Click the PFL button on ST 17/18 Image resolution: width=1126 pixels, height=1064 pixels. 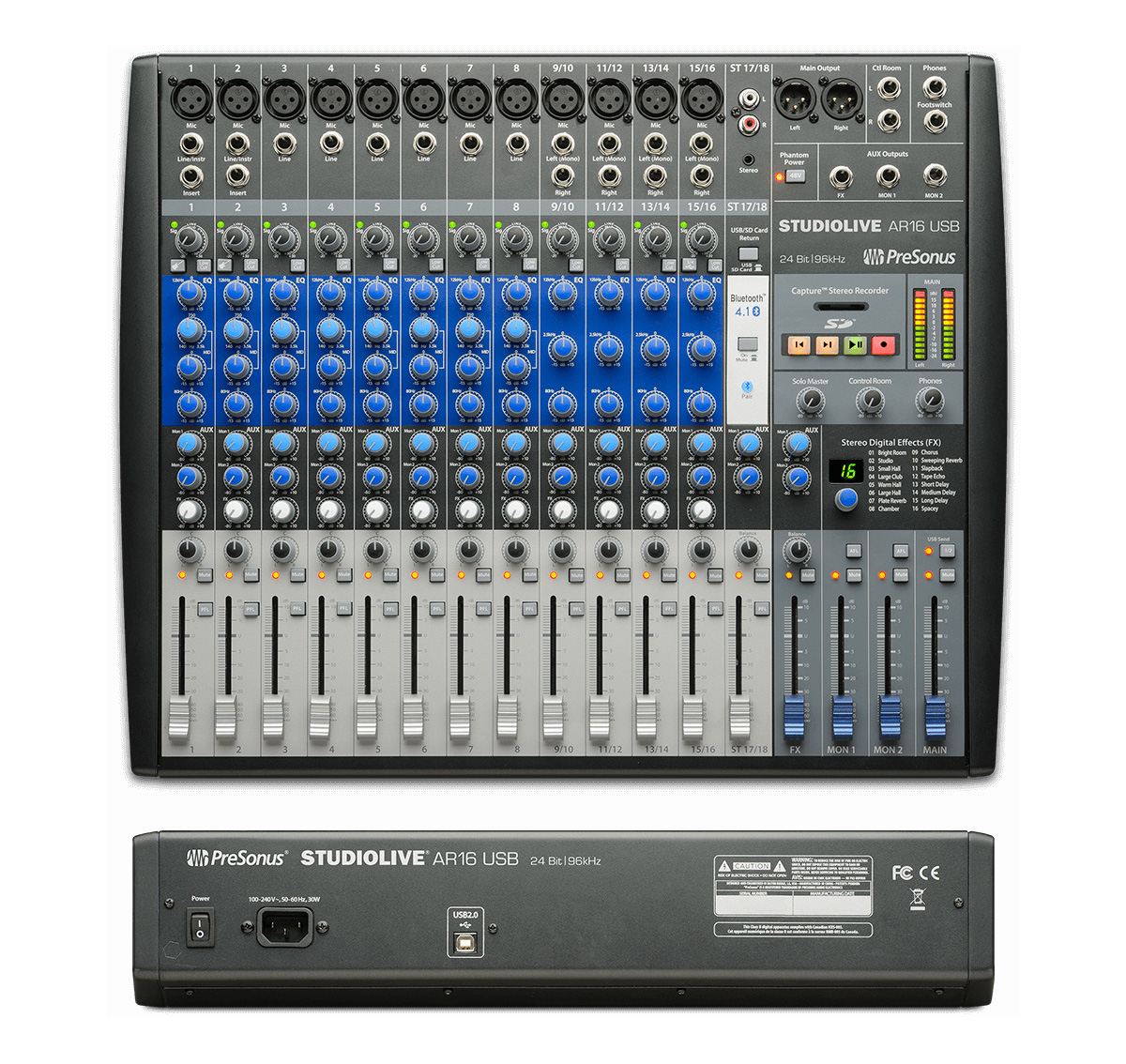[761, 610]
